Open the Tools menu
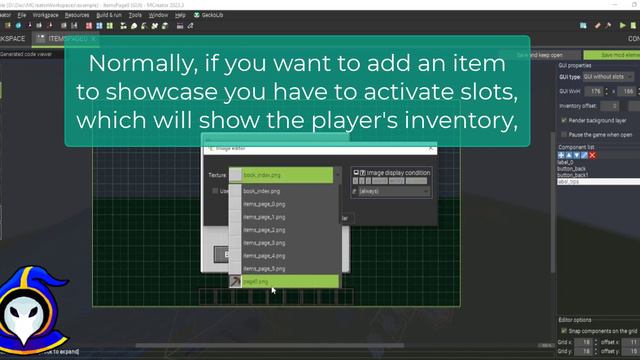This screenshot has width=640, height=360. pos(135,15)
